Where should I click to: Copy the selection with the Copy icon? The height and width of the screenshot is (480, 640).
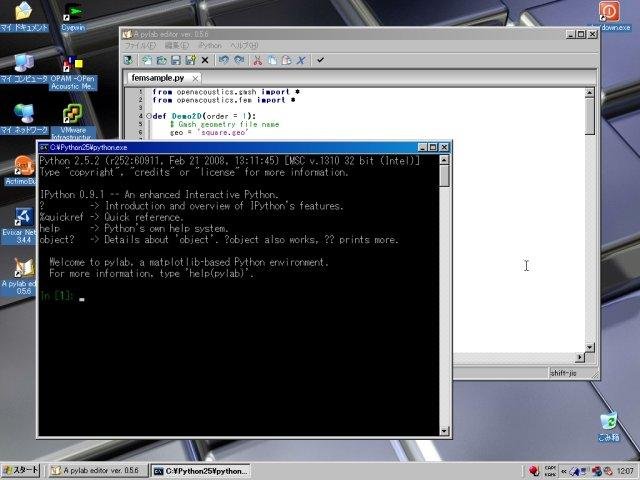pos(272,60)
